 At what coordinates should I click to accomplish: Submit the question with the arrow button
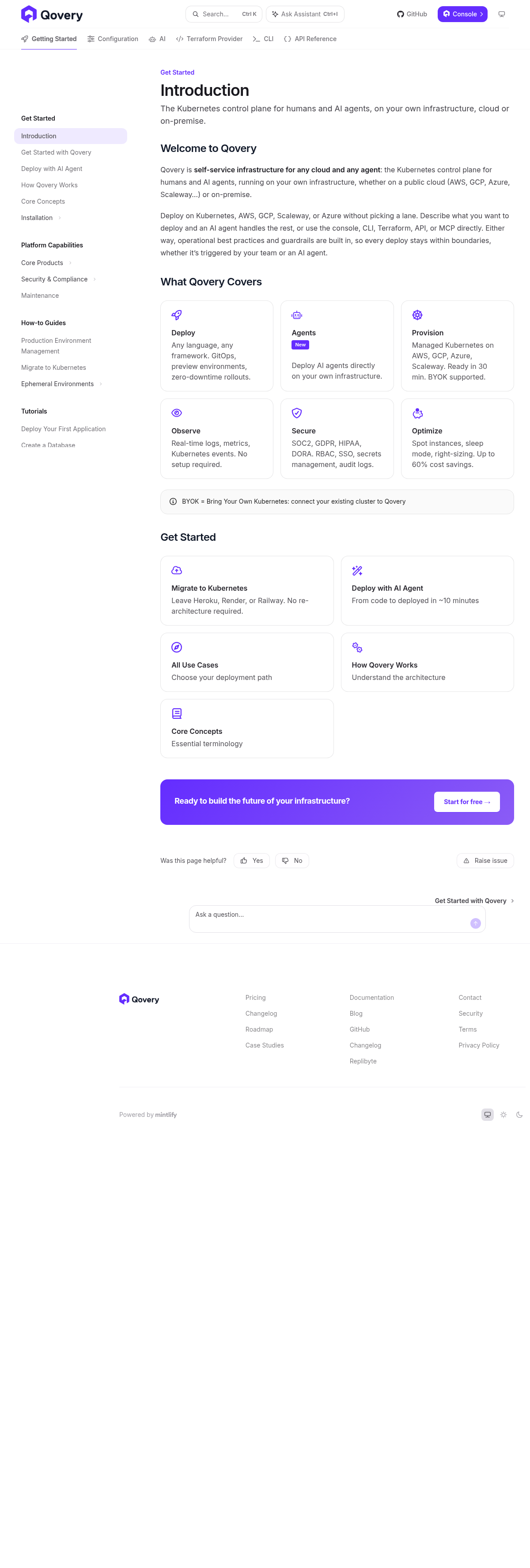pyautogui.click(x=475, y=923)
